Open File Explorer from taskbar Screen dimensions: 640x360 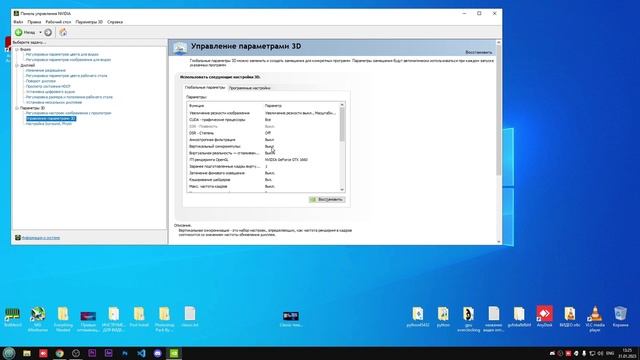[27, 353]
